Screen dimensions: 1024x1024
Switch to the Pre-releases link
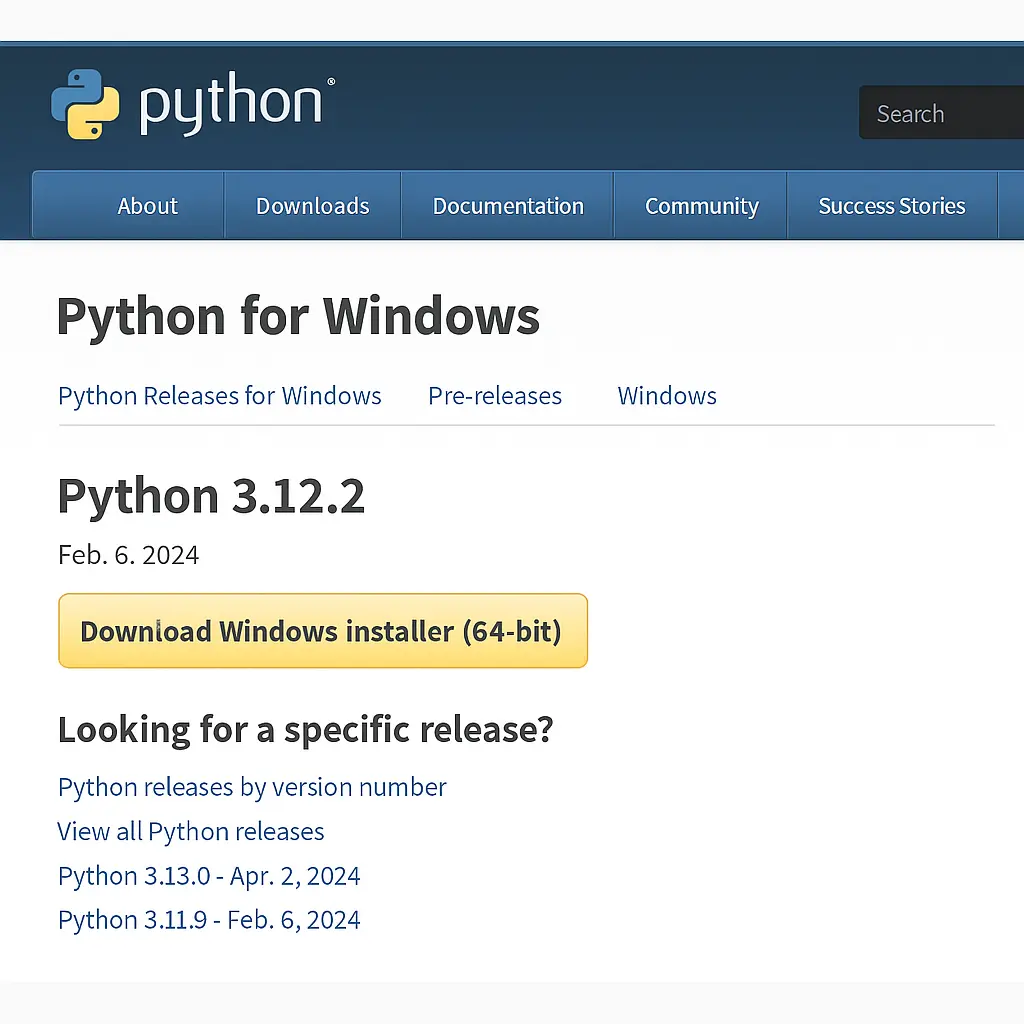tap(494, 396)
